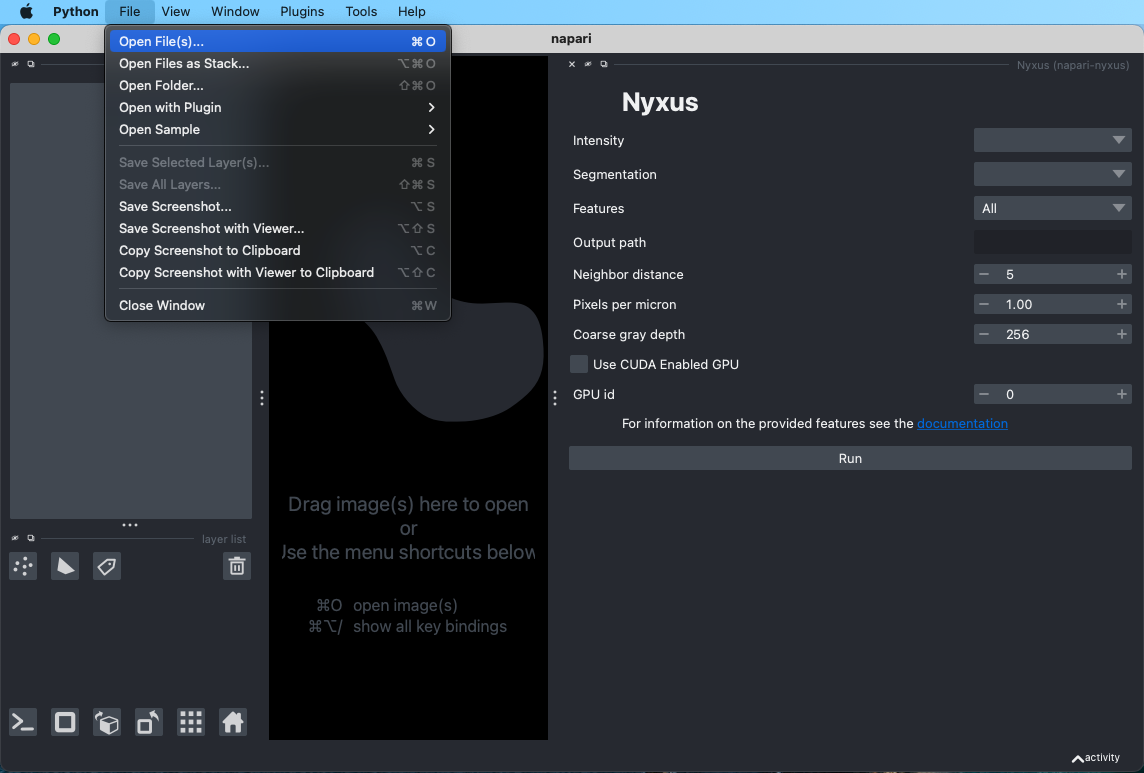Choose Copy Screenshot with Viewer to Clipboard
Image resolution: width=1144 pixels, height=773 pixels.
point(277,272)
